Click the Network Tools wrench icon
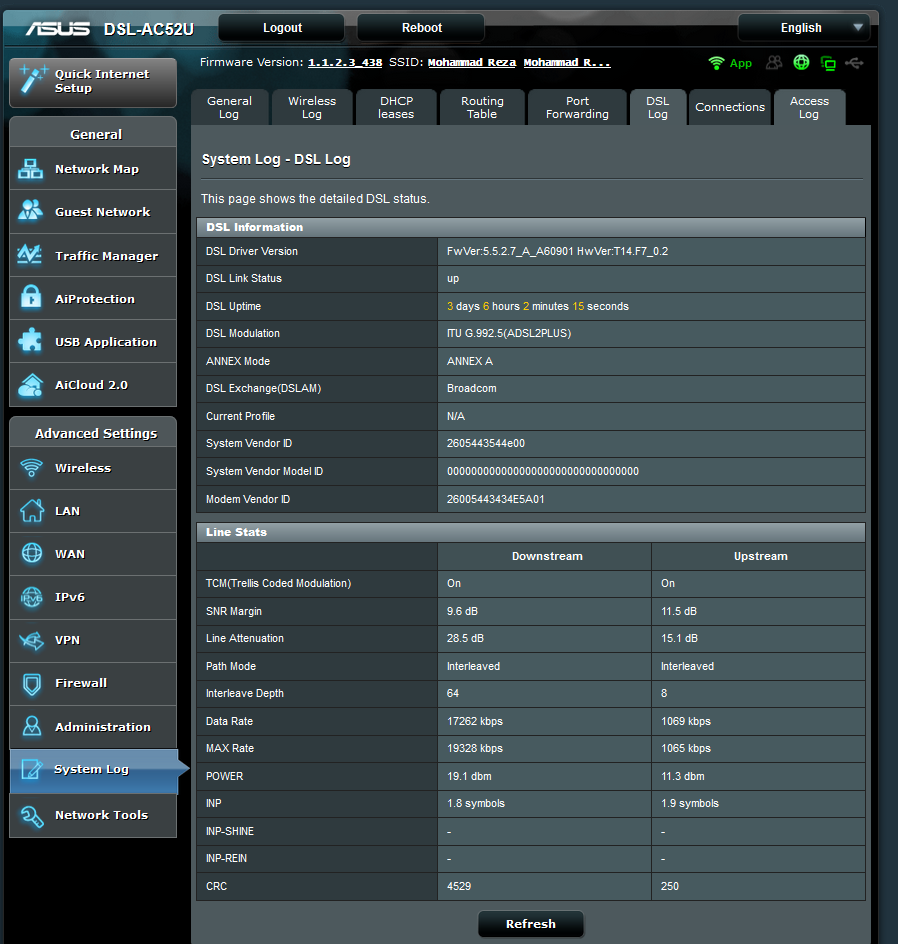 32,816
